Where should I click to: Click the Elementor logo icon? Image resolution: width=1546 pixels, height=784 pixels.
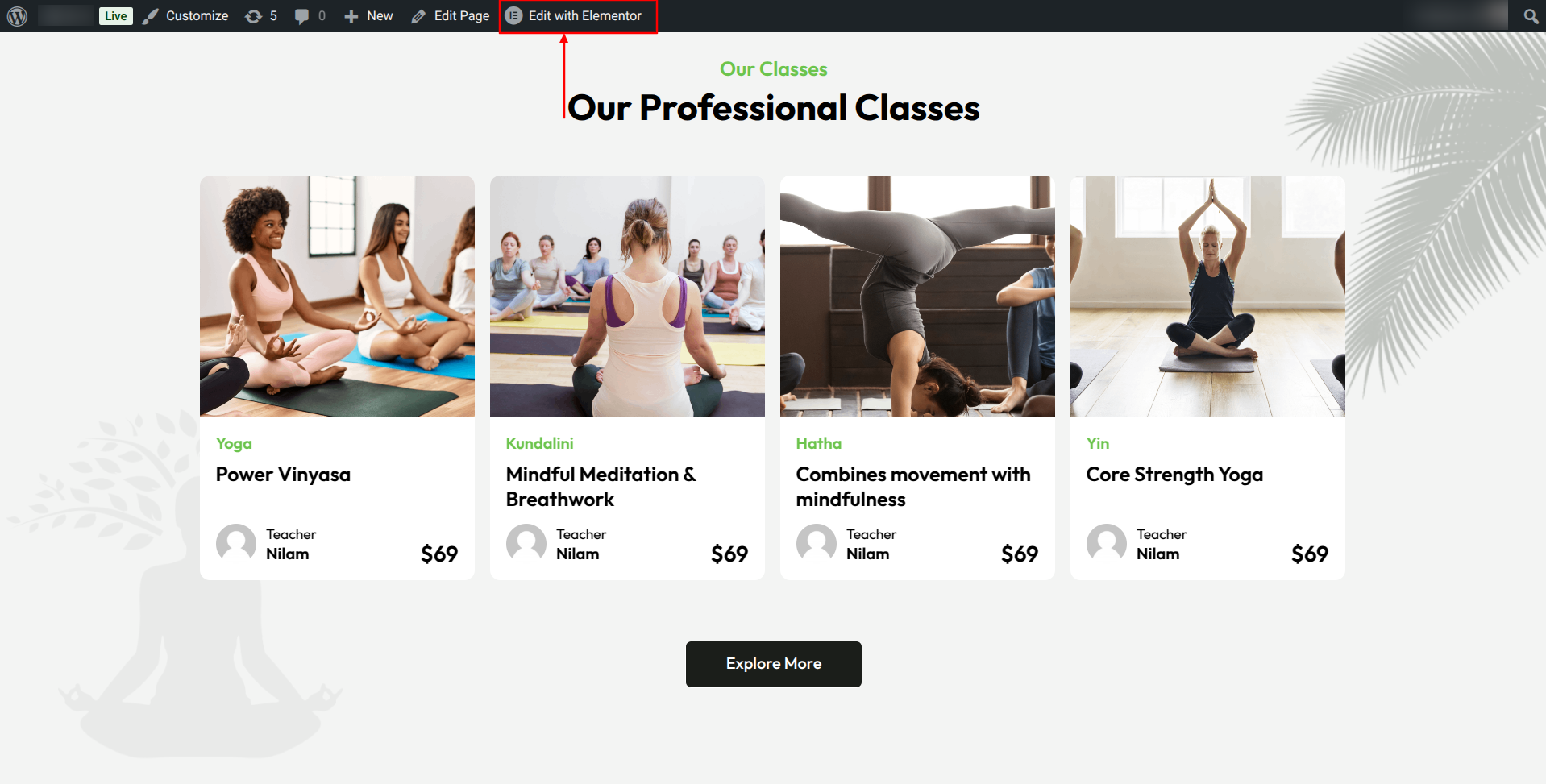pos(513,15)
